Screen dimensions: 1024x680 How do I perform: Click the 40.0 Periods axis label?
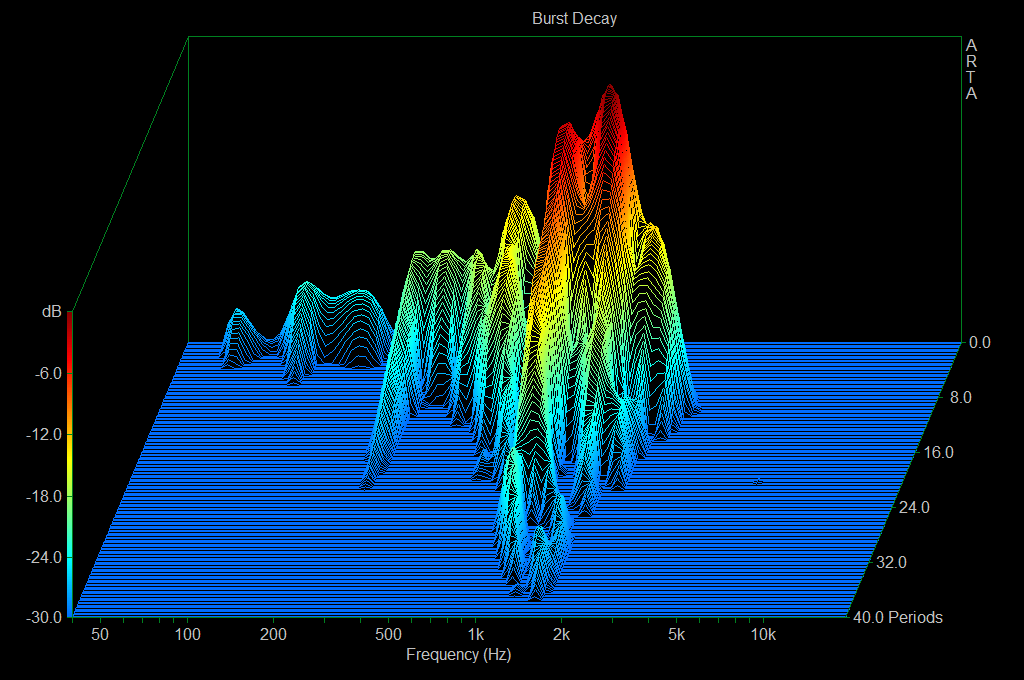pyautogui.click(x=898, y=617)
